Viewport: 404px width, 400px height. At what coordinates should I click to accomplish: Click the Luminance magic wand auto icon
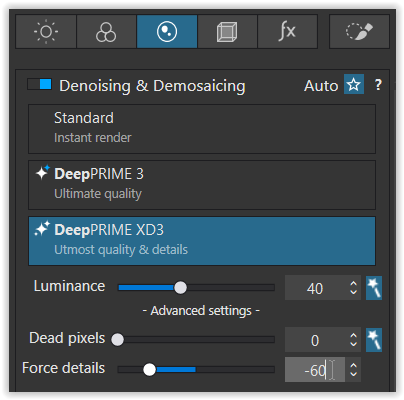[x=374, y=288]
